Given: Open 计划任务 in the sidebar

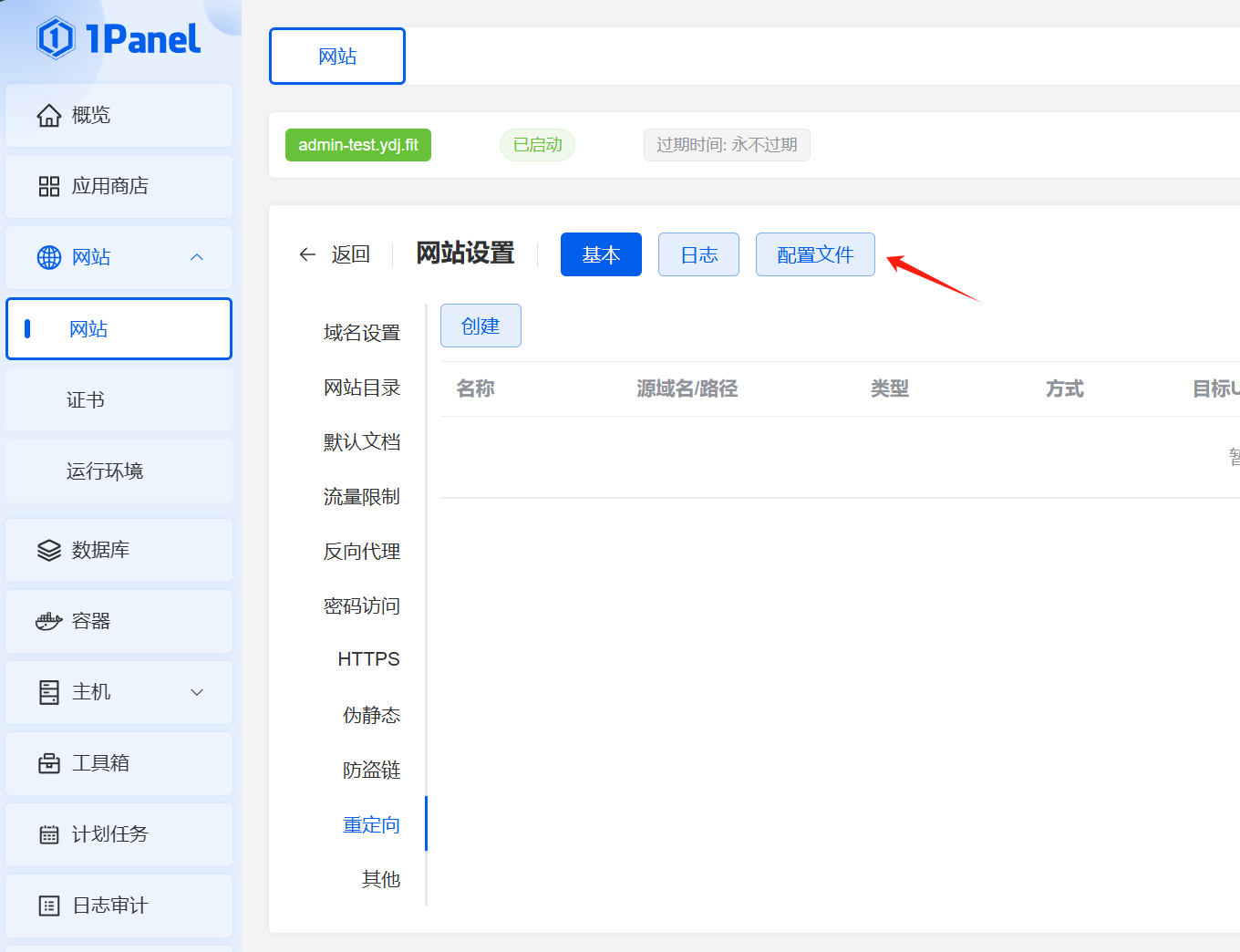Looking at the screenshot, I should click(119, 834).
